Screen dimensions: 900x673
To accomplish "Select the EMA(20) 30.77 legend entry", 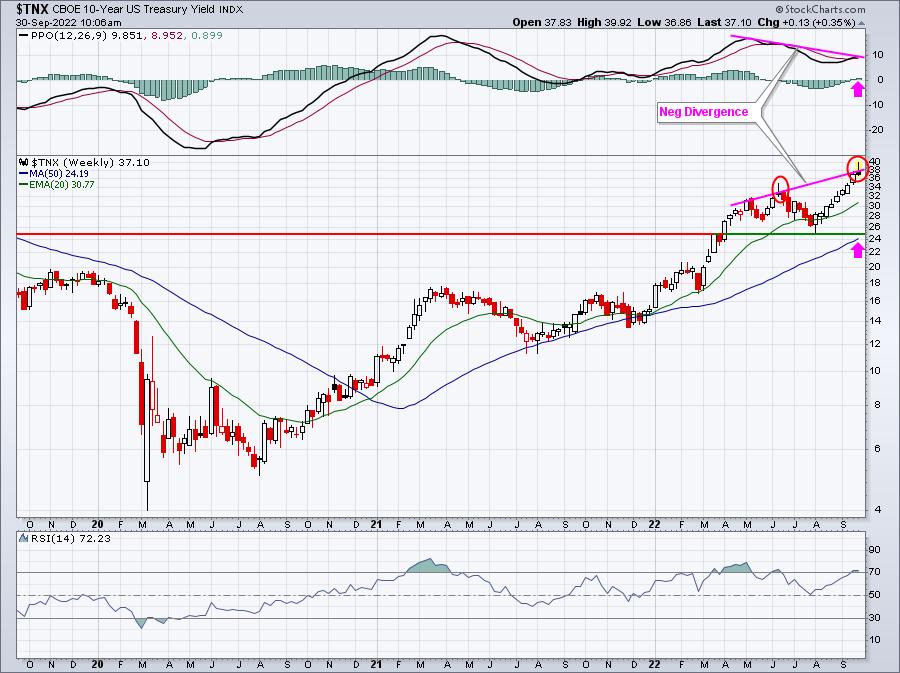I will point(56,185).
